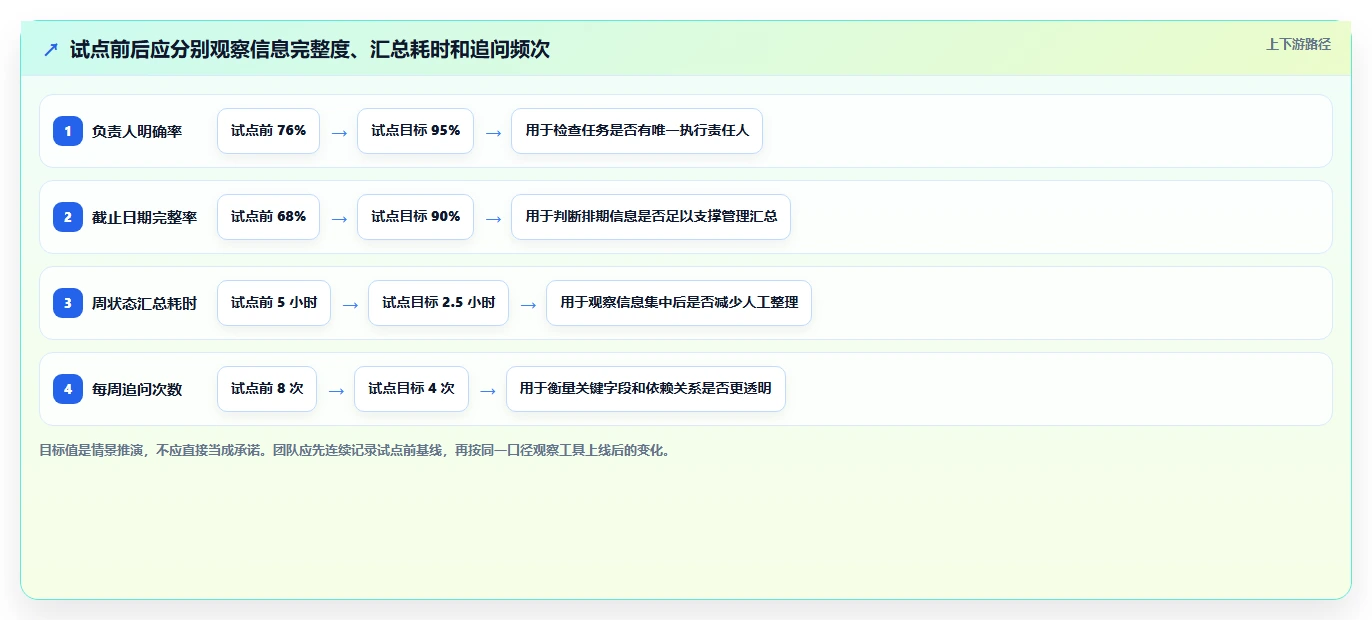Click the 负责人明确率 row label
Viewport: 1372px width, 620px height.
[137, 131]
